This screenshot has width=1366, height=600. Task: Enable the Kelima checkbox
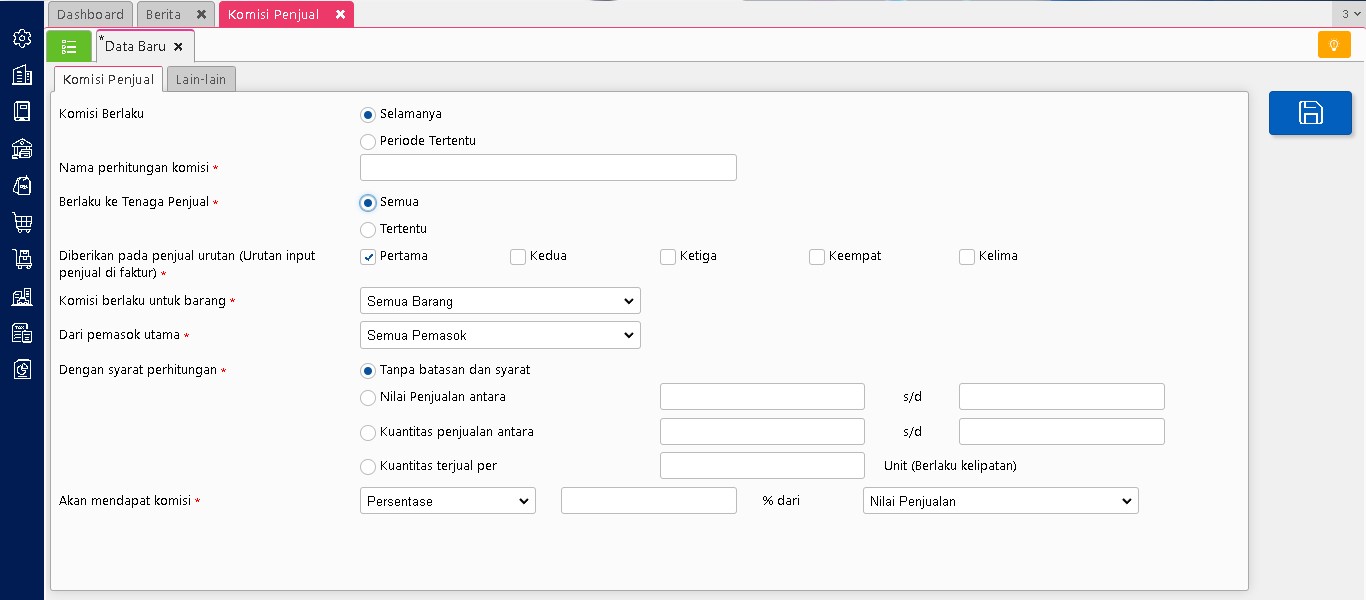point(967,257)
